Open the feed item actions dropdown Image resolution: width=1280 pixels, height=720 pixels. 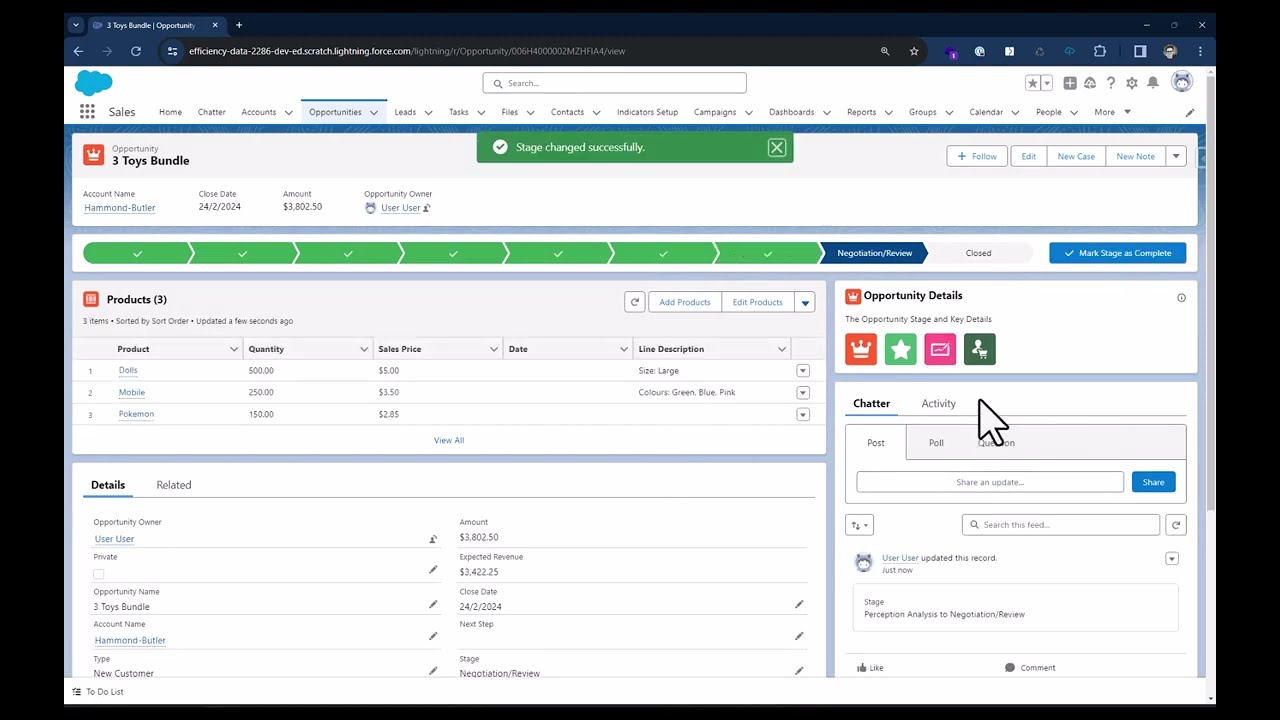[1172, 558]
